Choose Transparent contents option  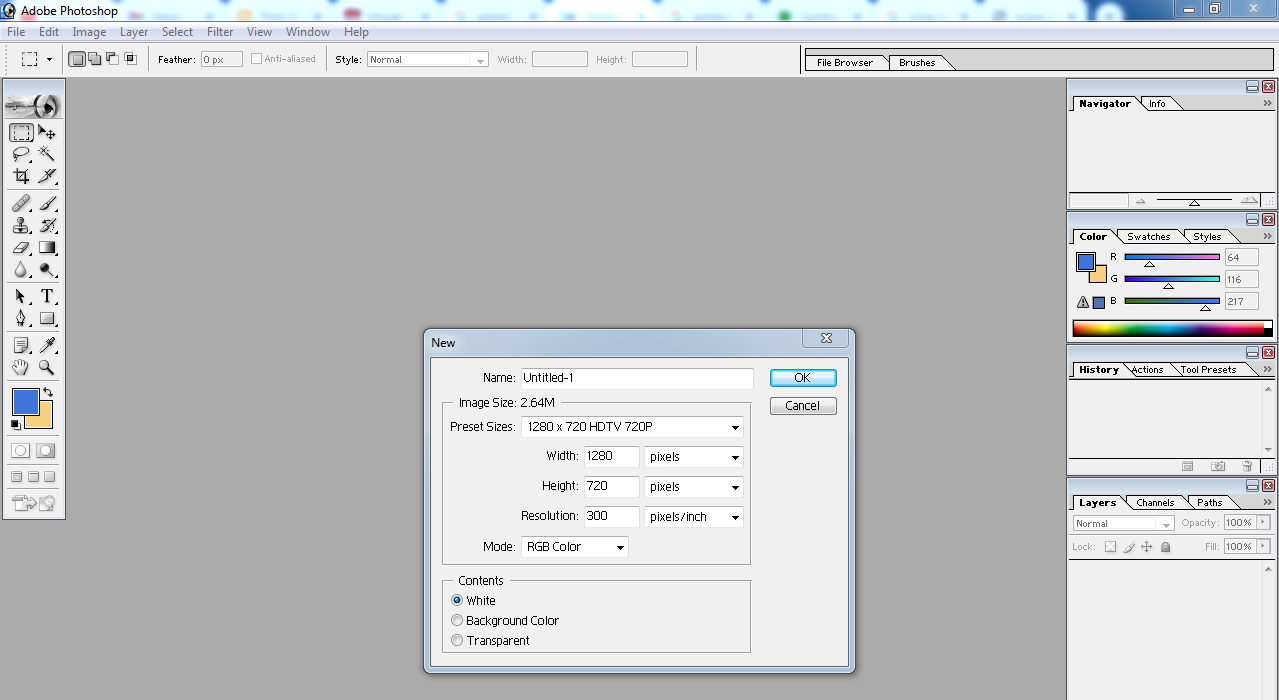pyautogui.click(x=457, y=641)
